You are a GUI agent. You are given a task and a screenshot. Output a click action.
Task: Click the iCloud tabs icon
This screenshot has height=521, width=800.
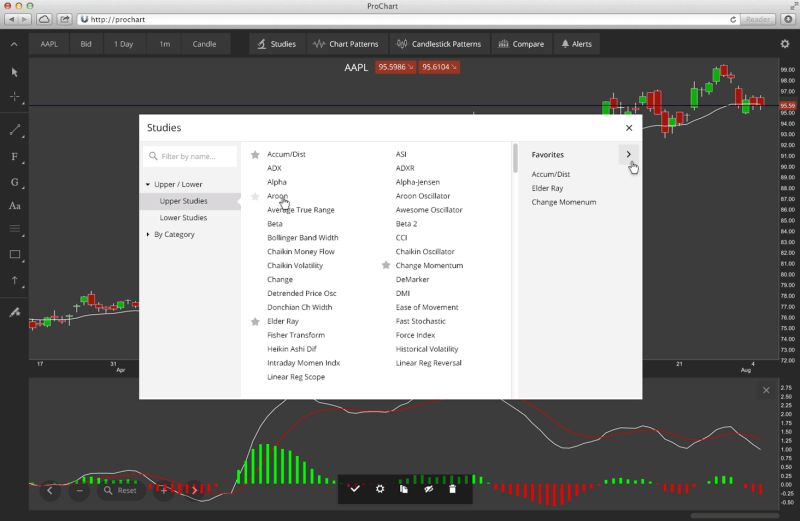[x=44, y=19]
